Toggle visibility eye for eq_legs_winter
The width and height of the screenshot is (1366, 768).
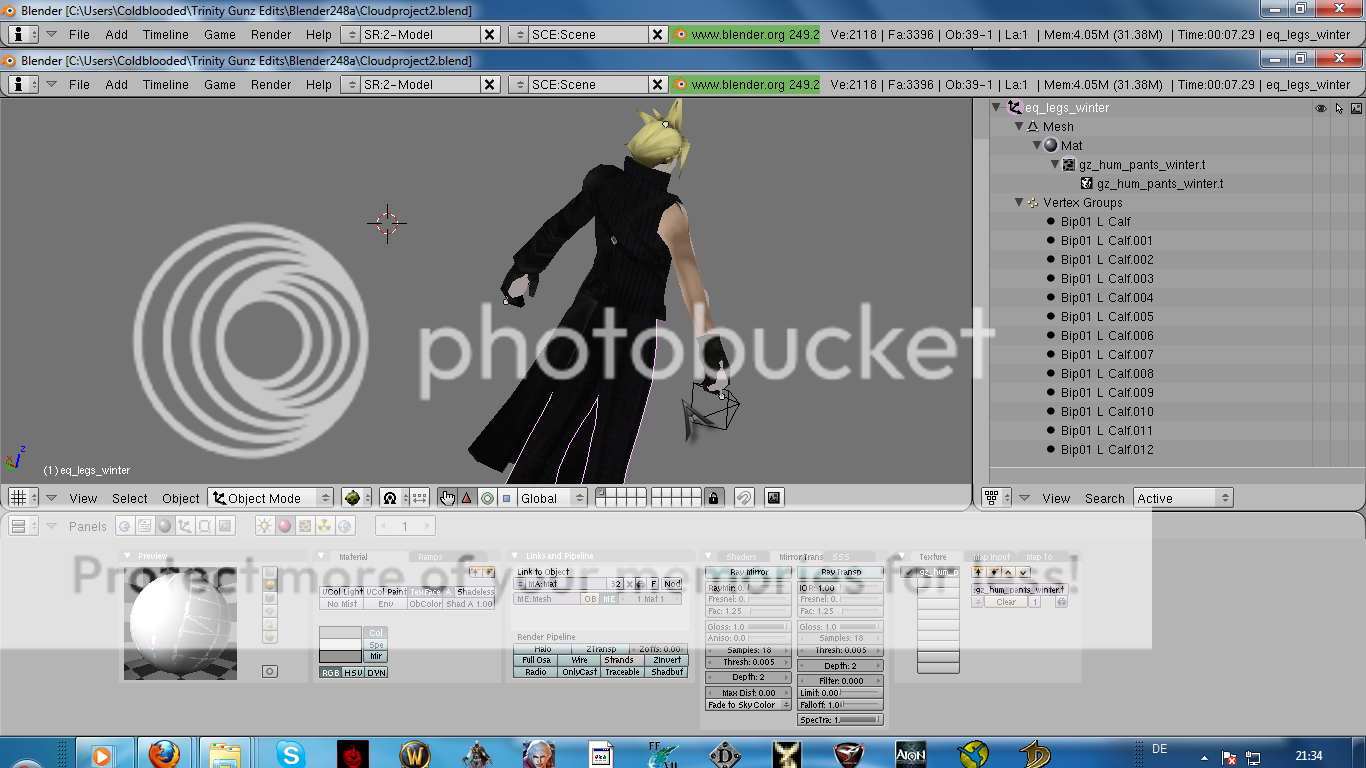(1321, 108)
